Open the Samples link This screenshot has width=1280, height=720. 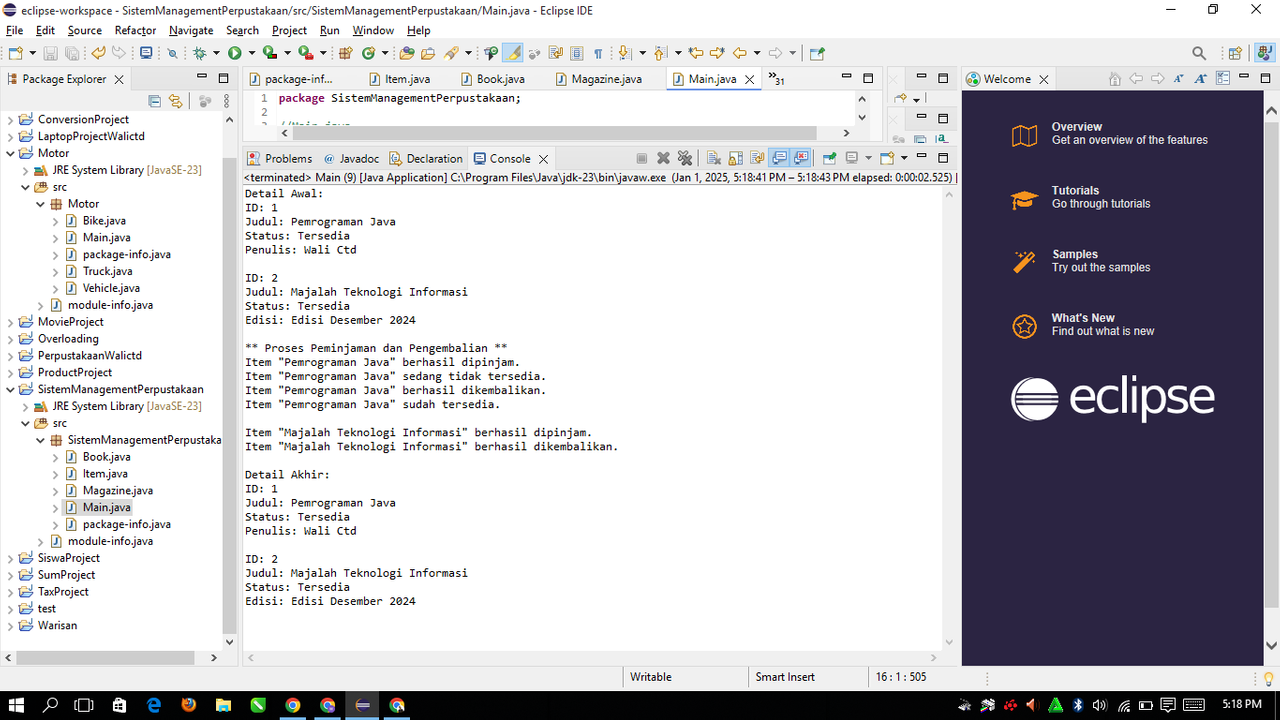tap(1075, 254)
